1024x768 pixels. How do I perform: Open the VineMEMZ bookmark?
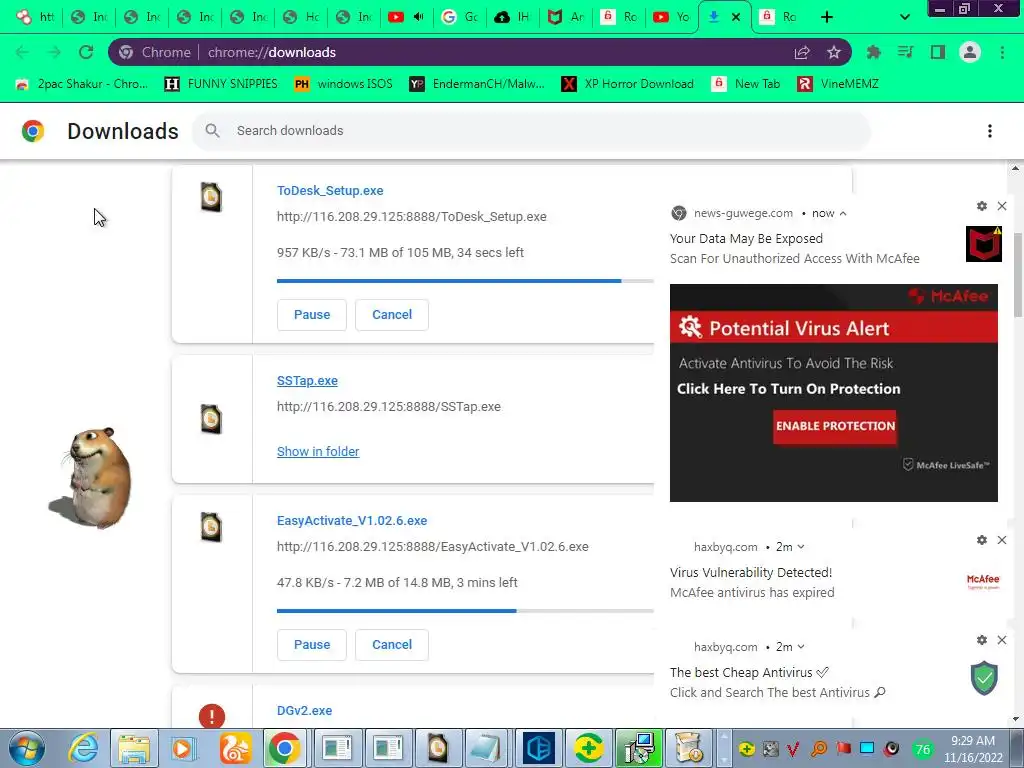click(838, 84)
